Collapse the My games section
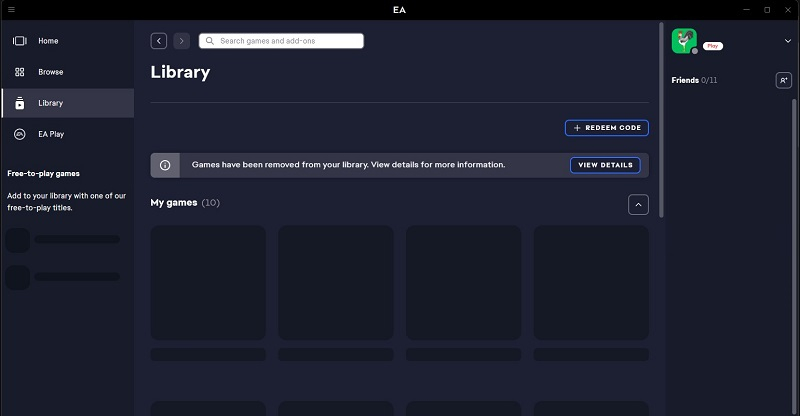The width and height of the screenshot is (800, 416). pos(638,204)
